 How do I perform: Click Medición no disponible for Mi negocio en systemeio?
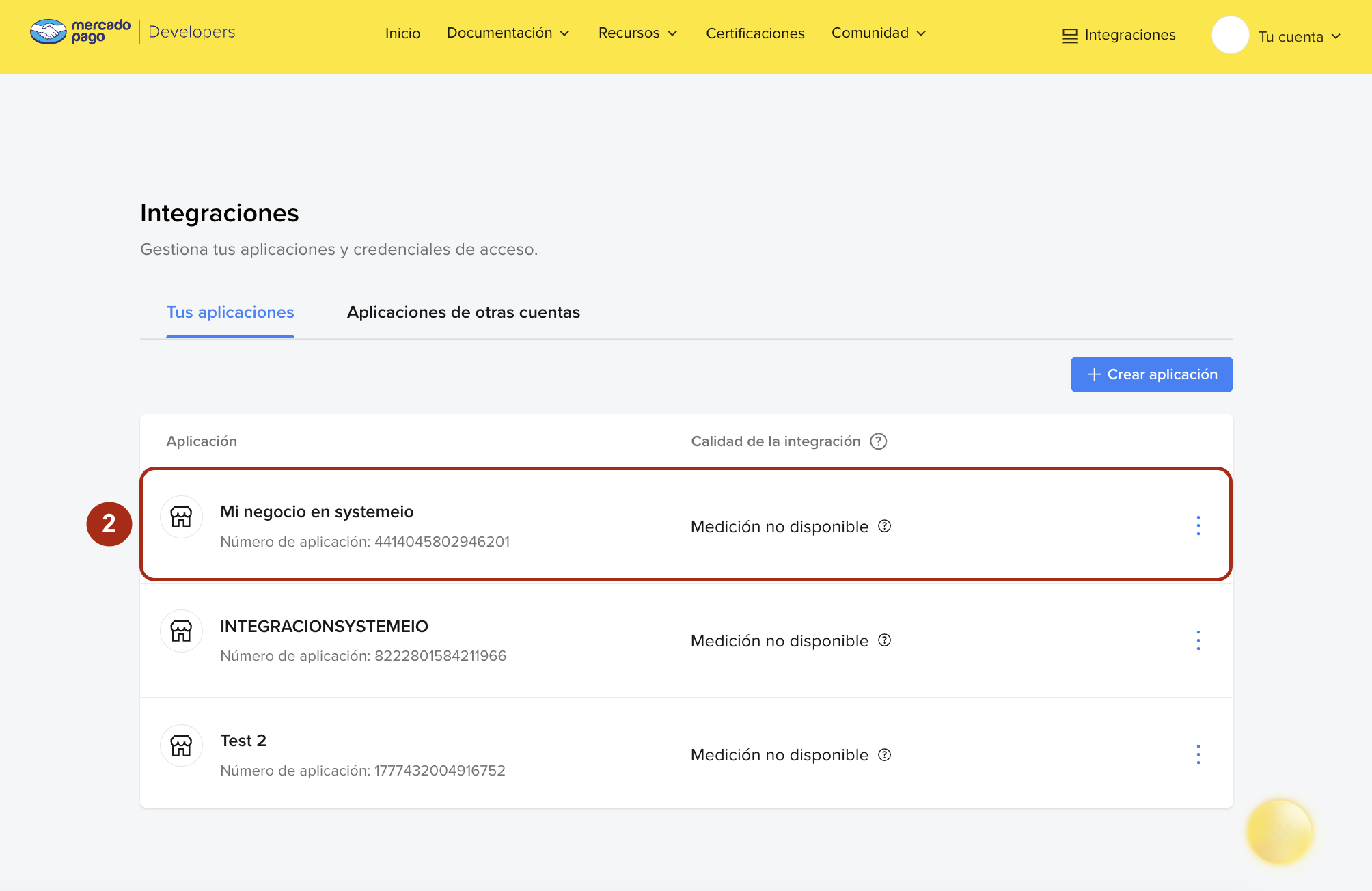pyautogui.click(x=780, y=527)
